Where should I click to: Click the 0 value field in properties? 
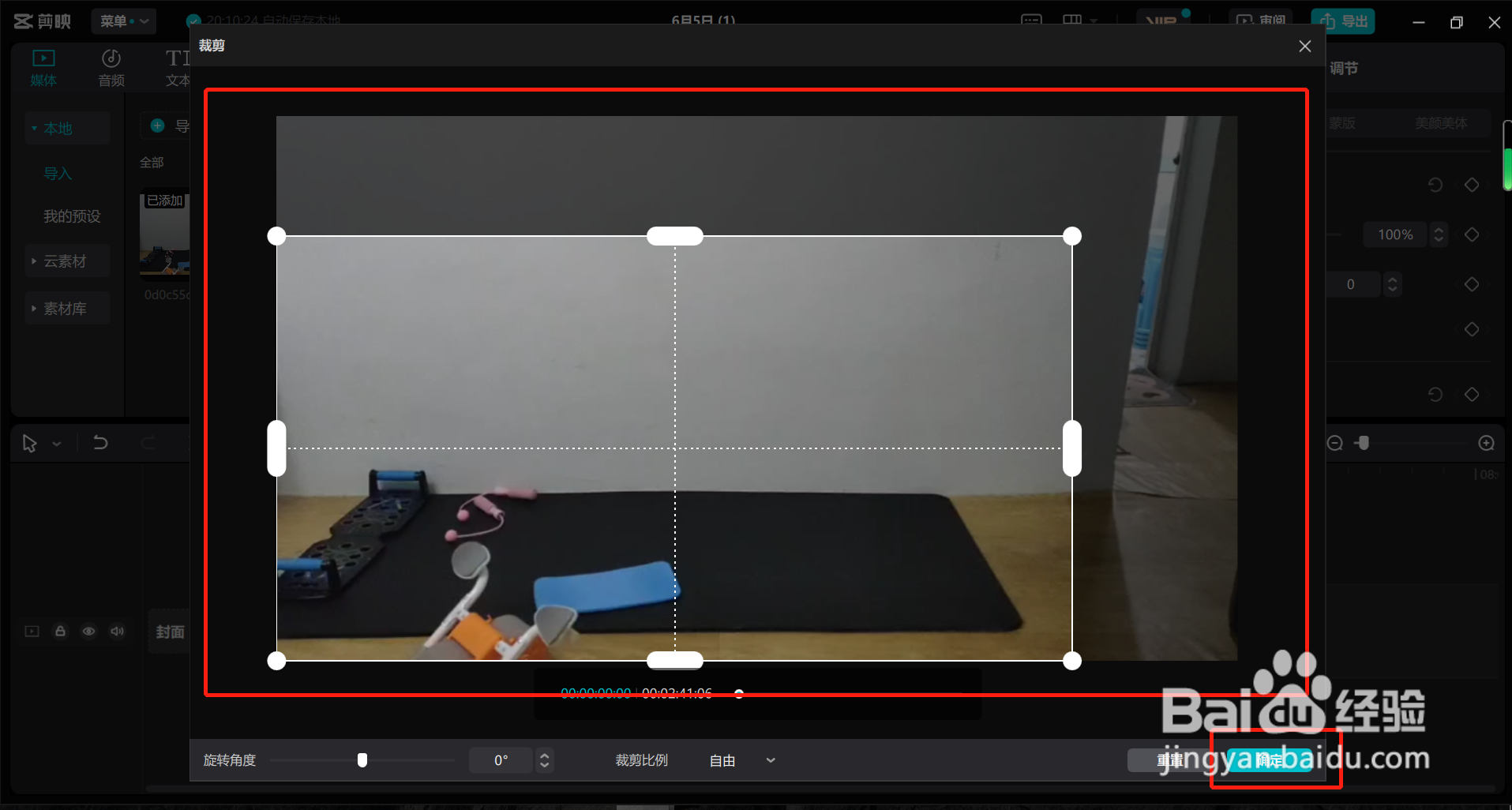coord(1353,284)
